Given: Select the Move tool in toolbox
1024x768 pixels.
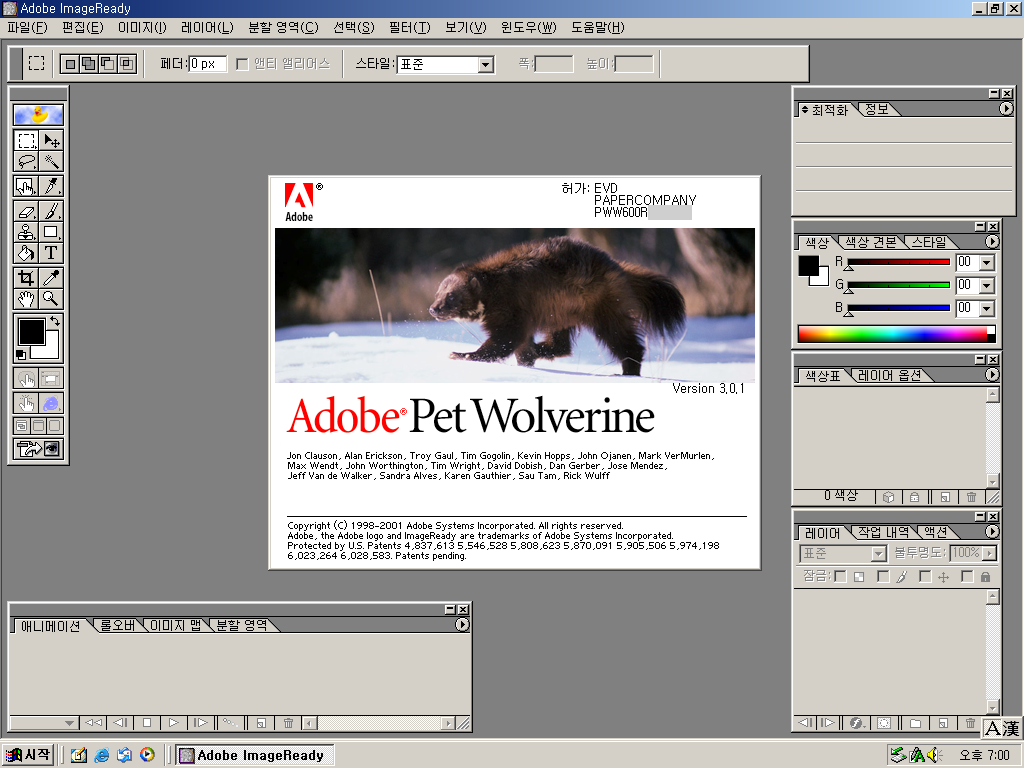Looking at the screenshot, I should [x=51, y=140].
